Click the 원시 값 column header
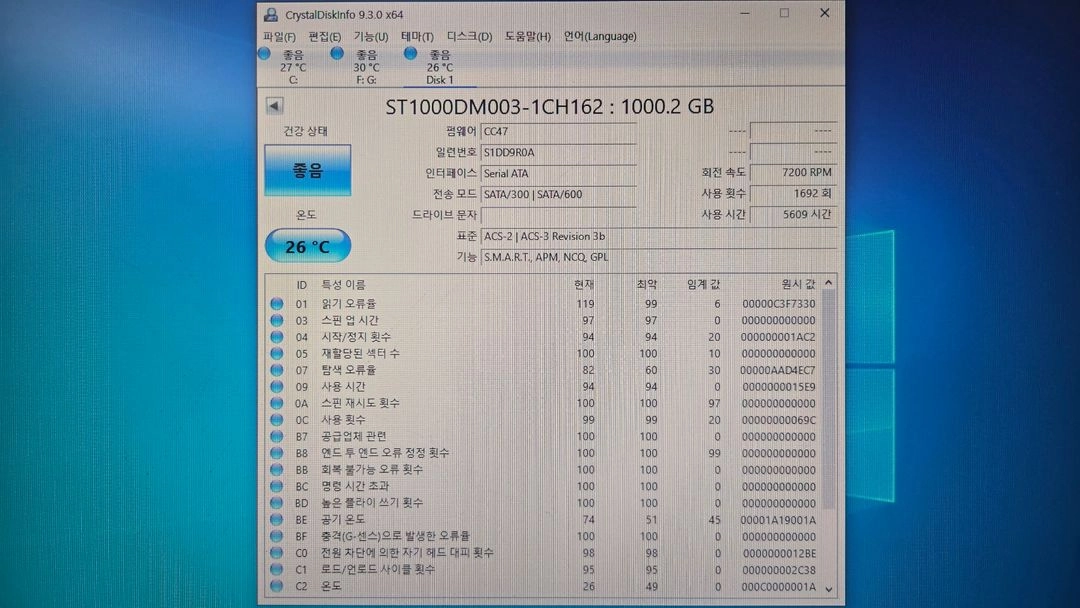The height and width of the screenshot is (608, 1080). 798,284
